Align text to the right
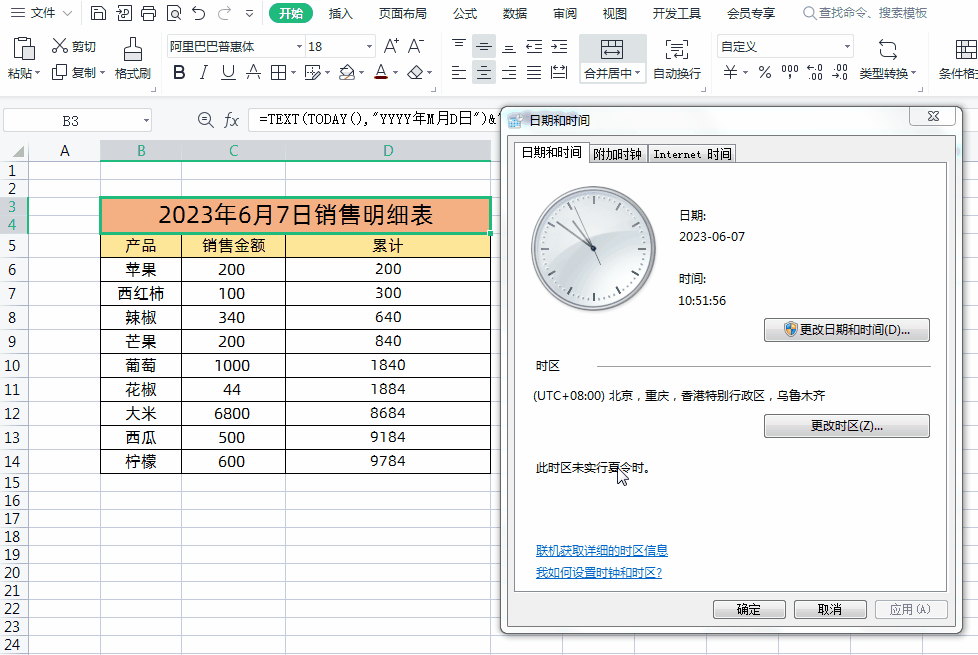The height and width of the screenshot is (655, 978). click(509, 73)
